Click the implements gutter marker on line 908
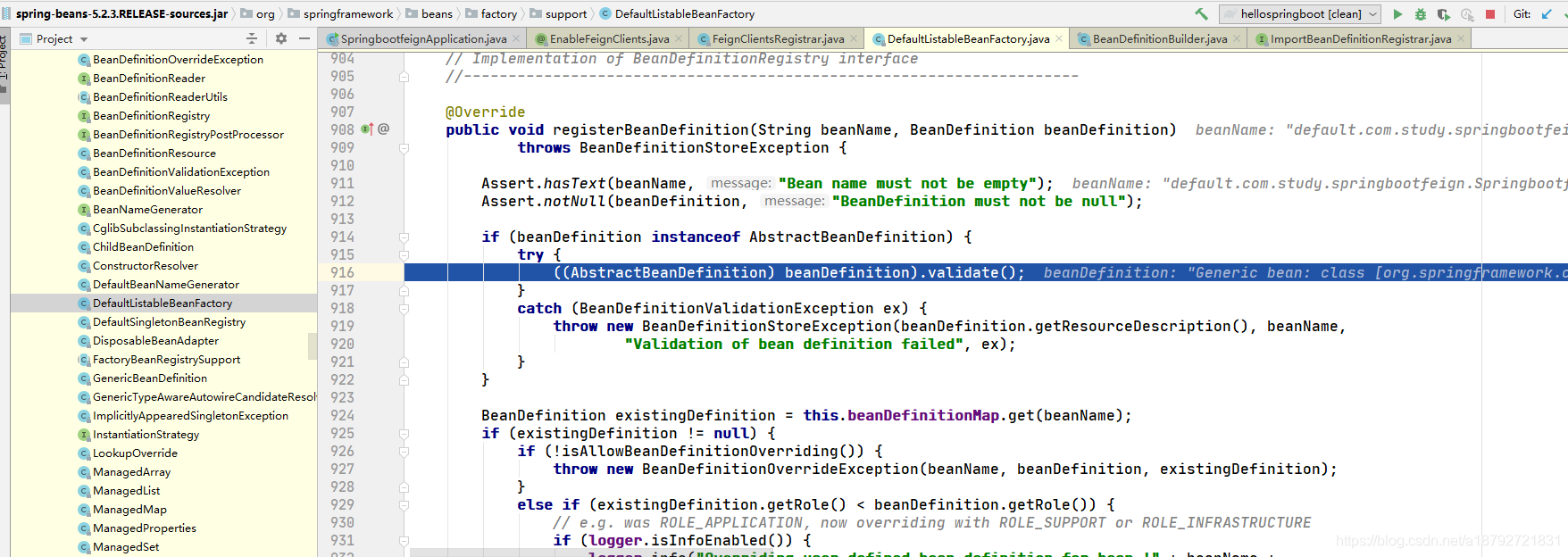The height and width of the screenshot is (557, 1568). click(x=367, y=129)
